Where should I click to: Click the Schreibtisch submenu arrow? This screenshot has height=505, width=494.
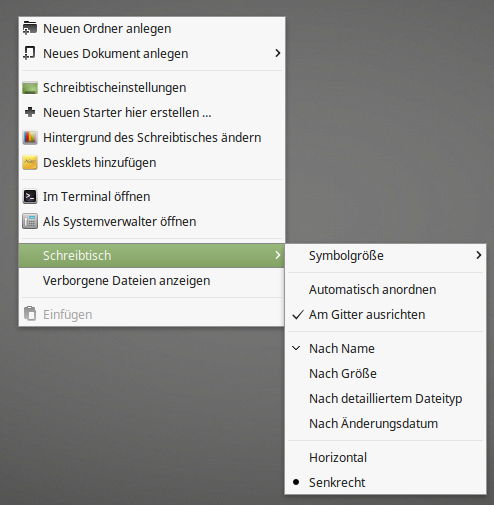(277, 255)
